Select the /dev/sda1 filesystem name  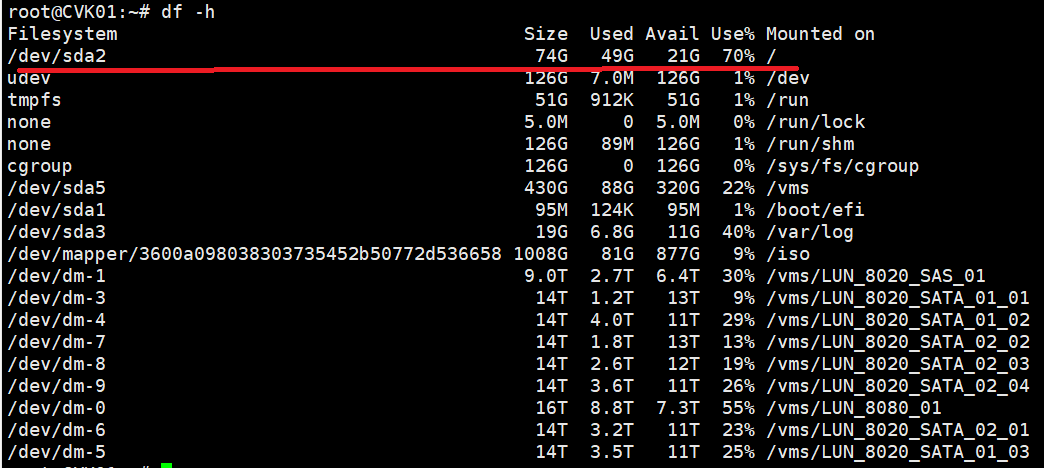click(x=57, y=210)
